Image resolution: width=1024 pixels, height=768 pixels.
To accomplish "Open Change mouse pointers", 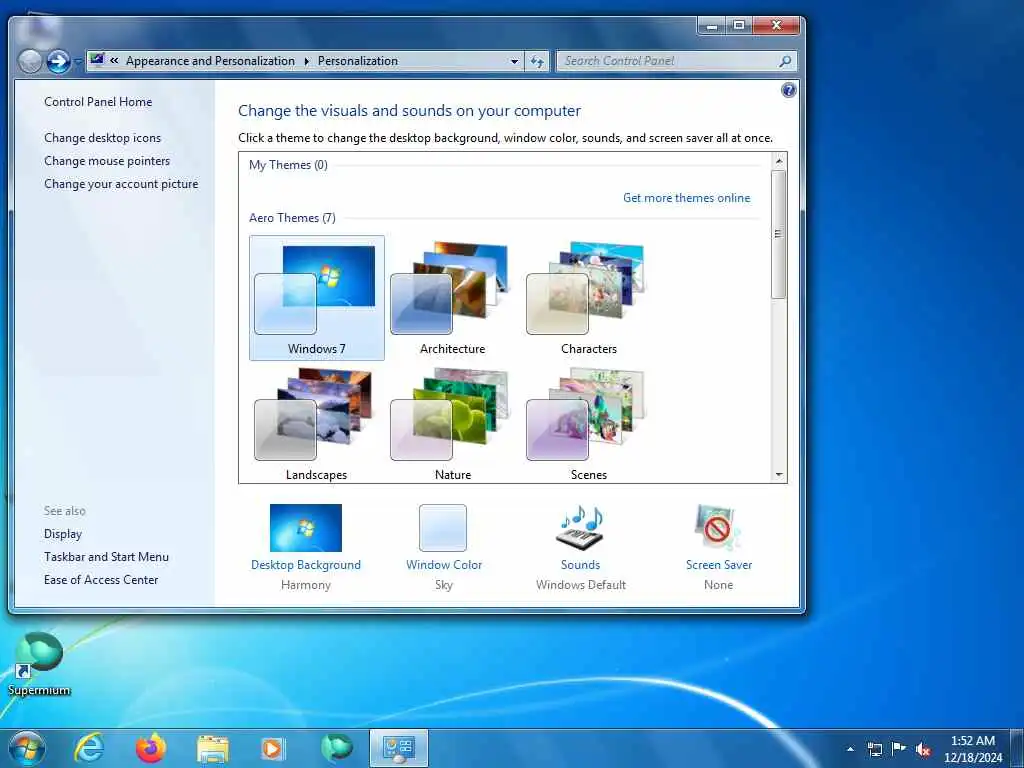I will (x=107, y=161).
